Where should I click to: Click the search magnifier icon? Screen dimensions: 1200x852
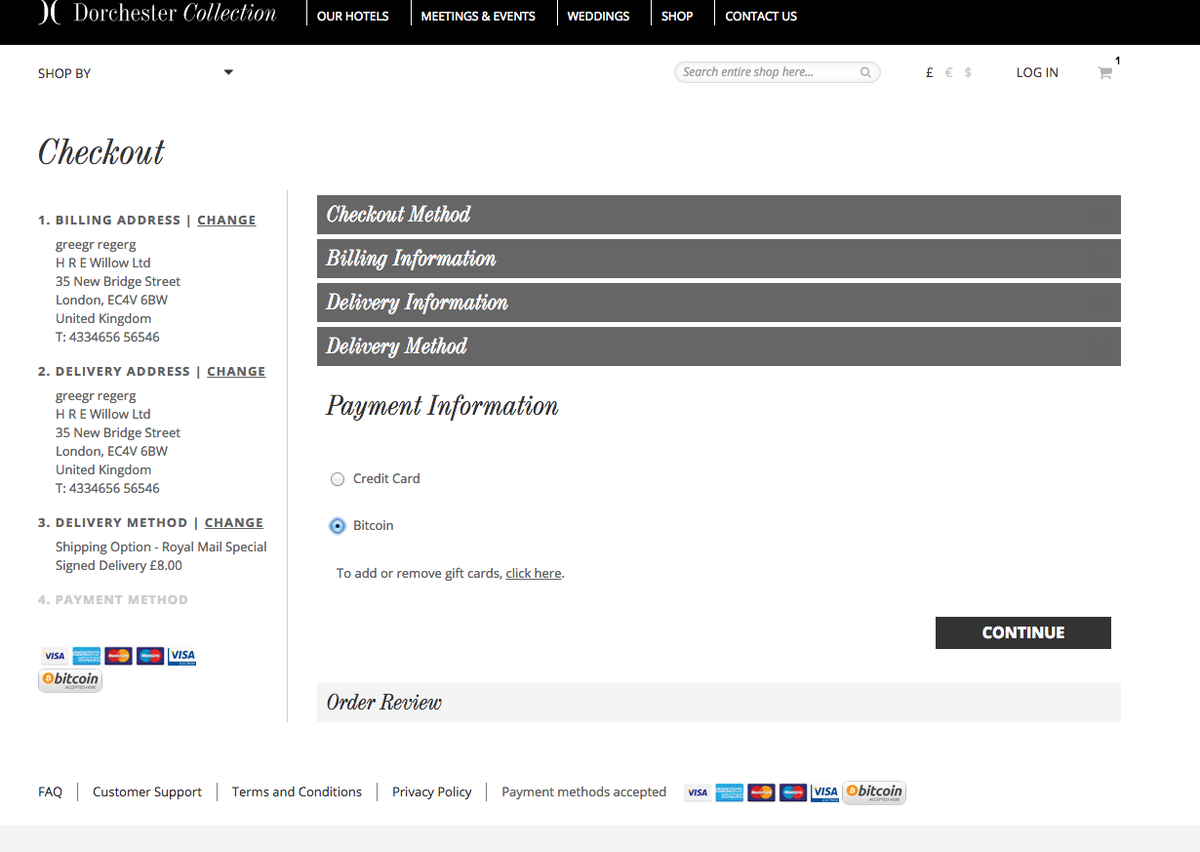(x=865, y=72)
